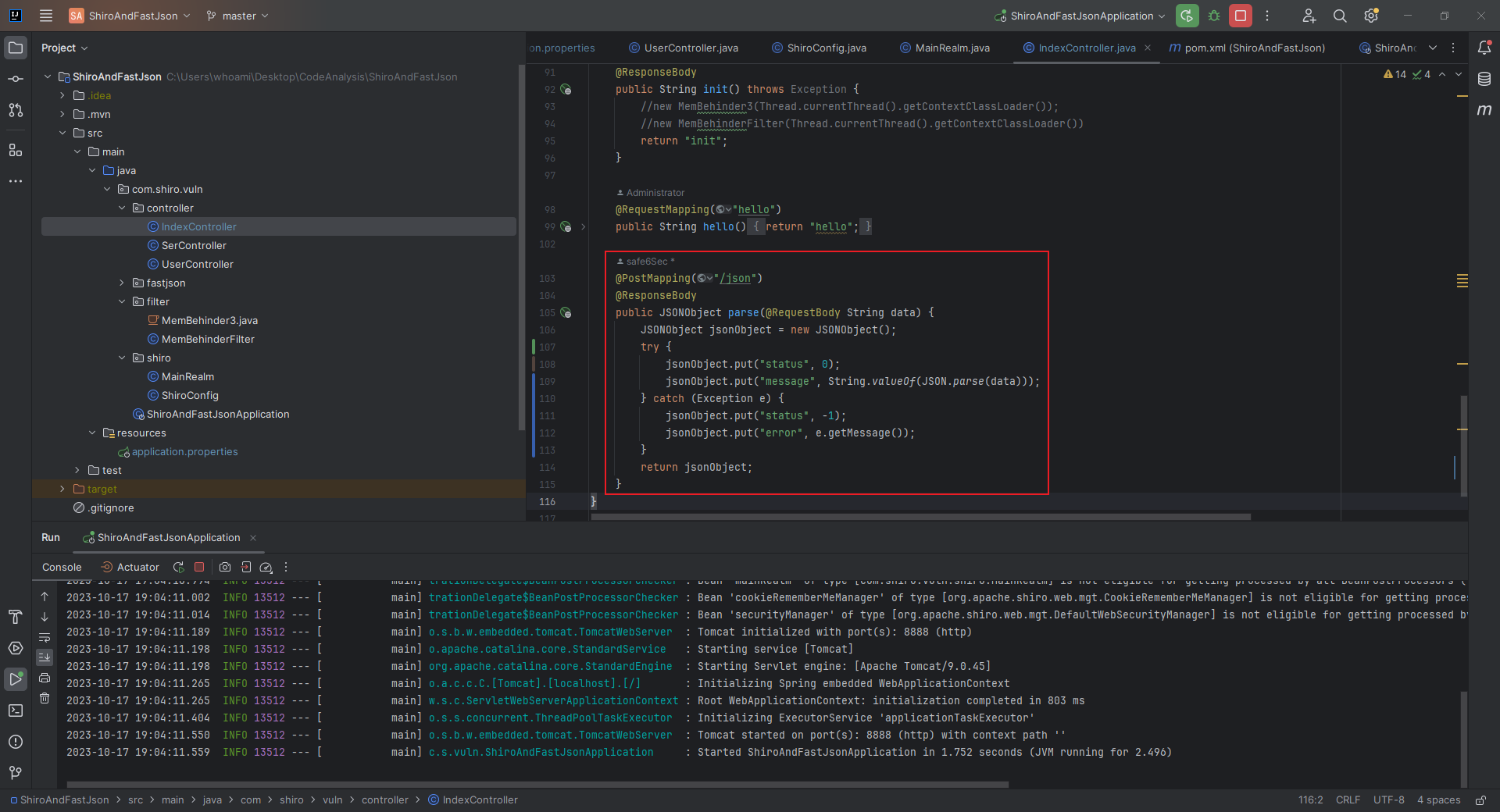The width and height of the screenshot is (1500, 812).
Task: Open warnings indicator showing 14
Action: pyautogui.click(x=1395, y=74)
